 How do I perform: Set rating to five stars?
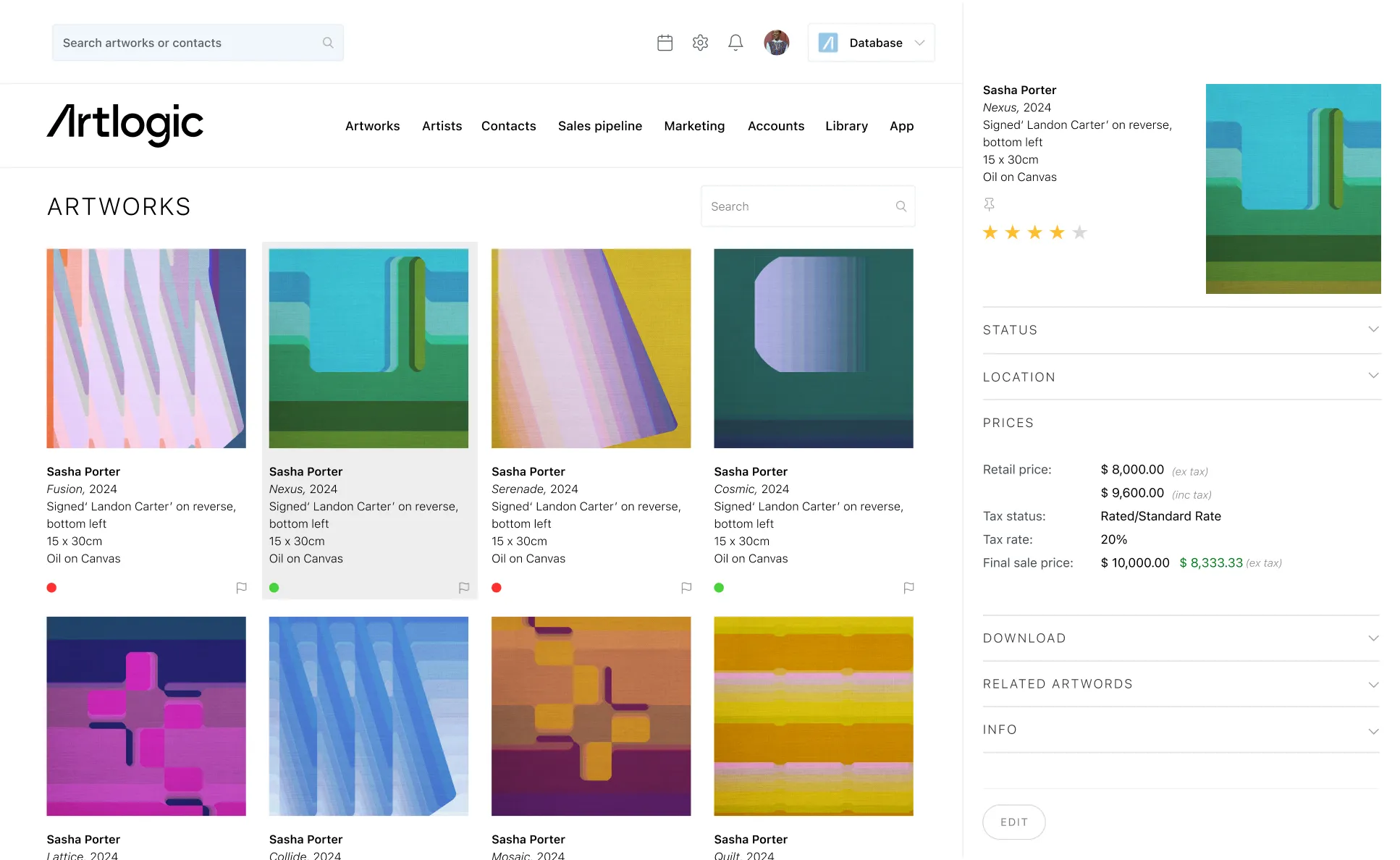coord(1080,232)
